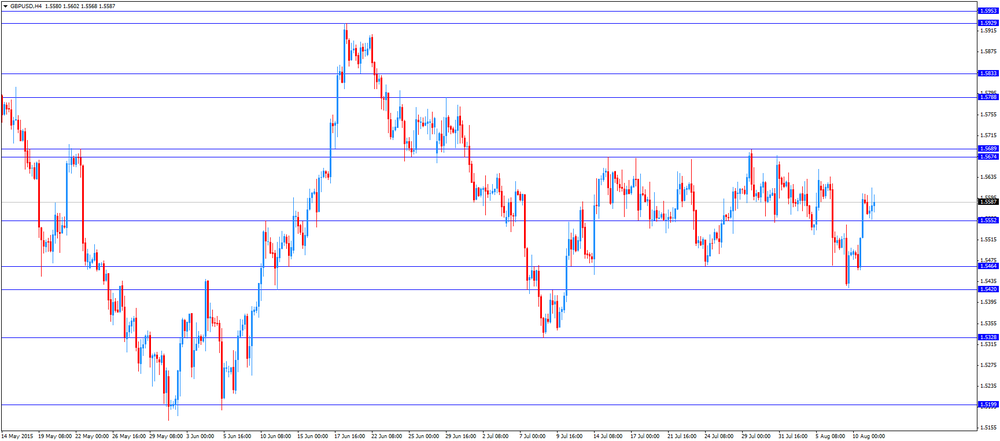Click the 1.5715 price scale value
This screenshot has height=441, width=1000.
pyautogui.click(x=989, y=135)
